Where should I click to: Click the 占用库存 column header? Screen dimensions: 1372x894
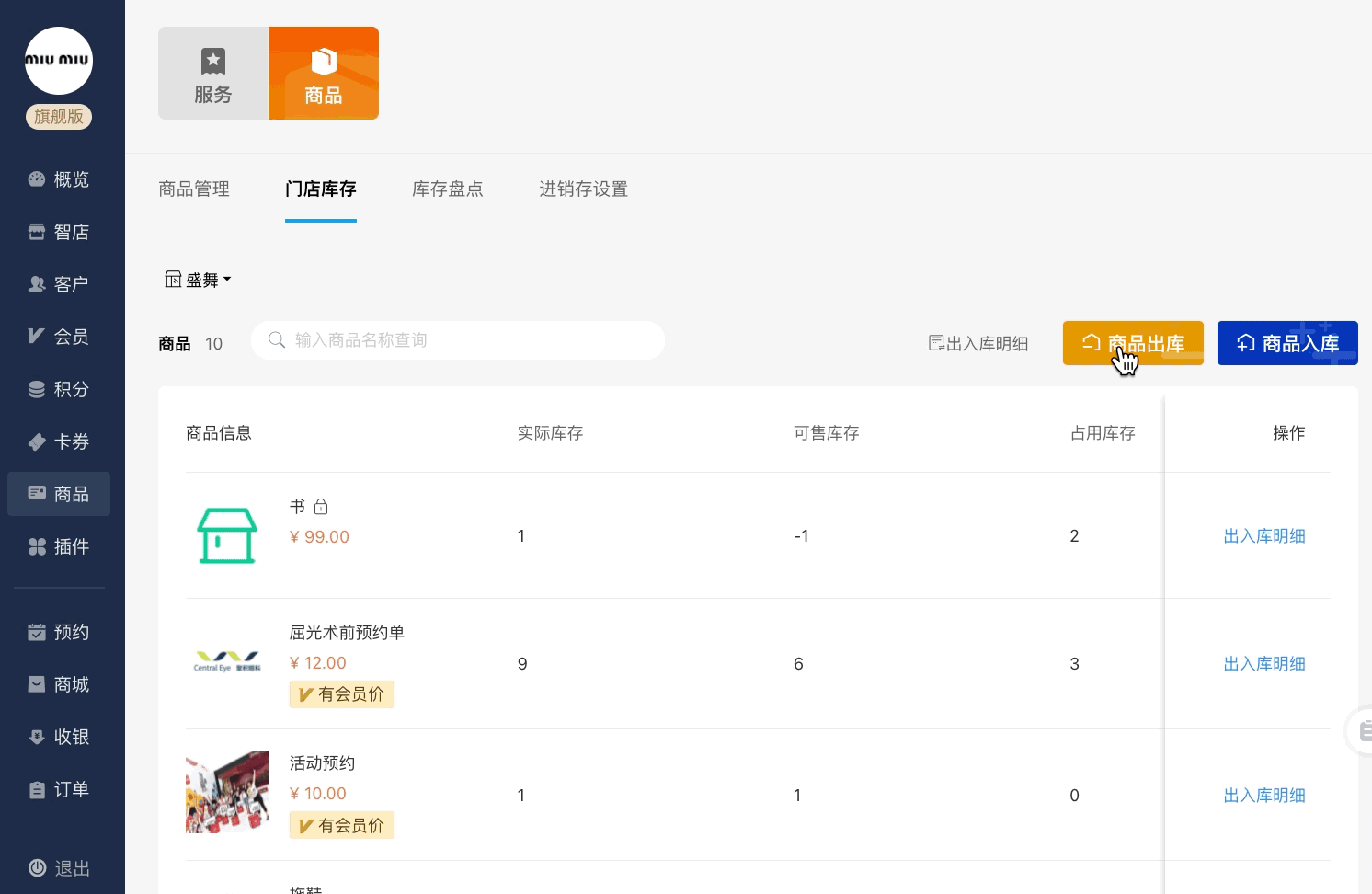pos(1103,433)
